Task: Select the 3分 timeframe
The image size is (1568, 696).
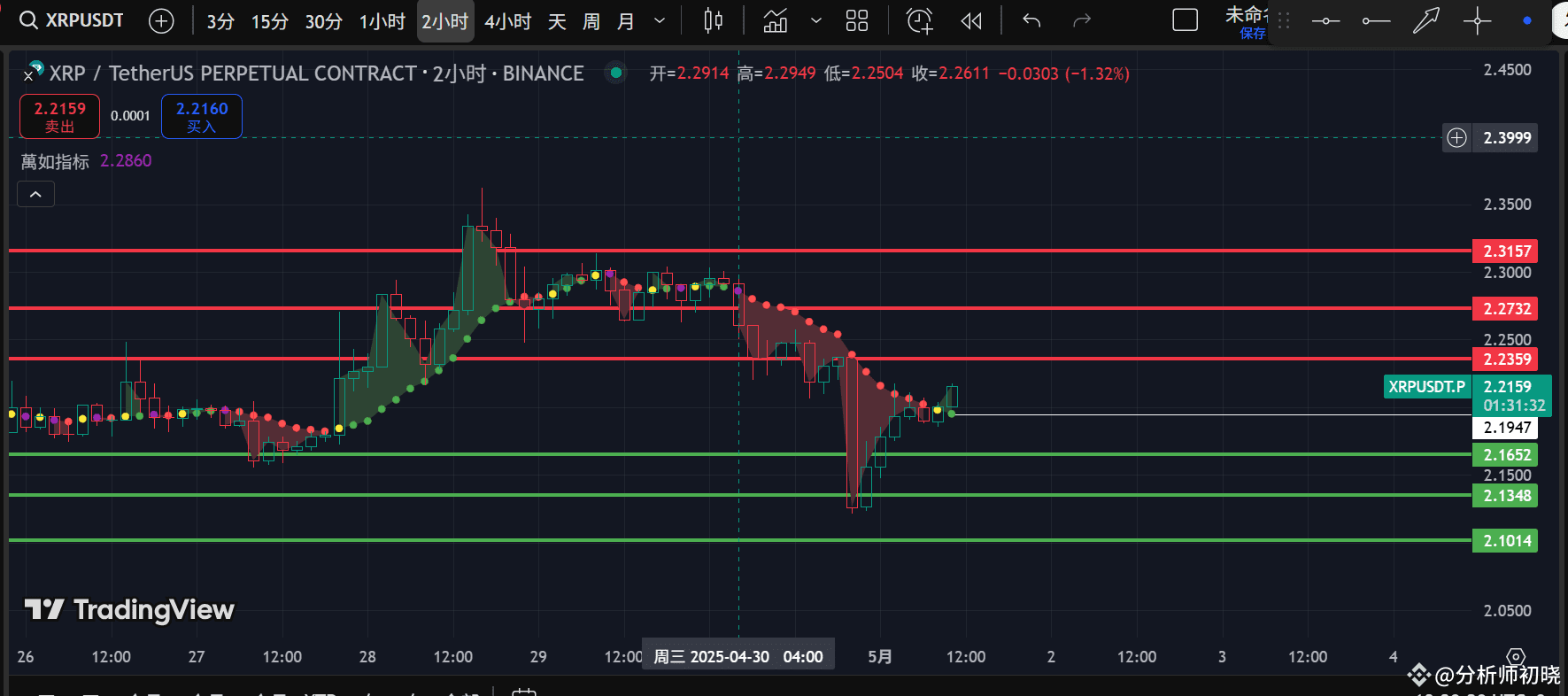Action: (x=220, y=21)
